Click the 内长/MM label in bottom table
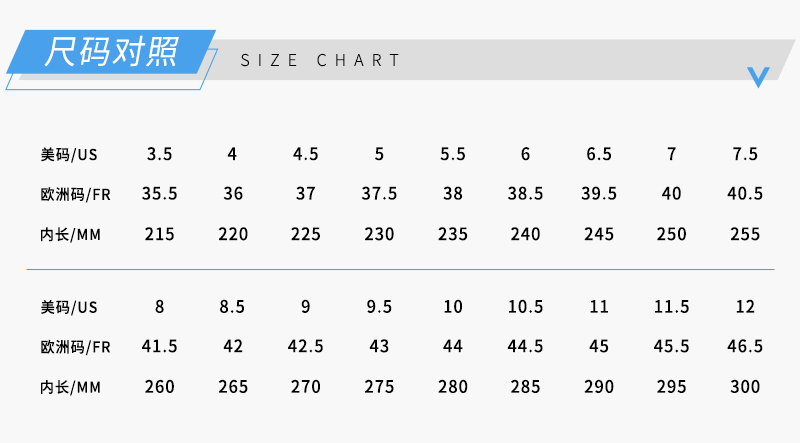Viewport: 800px width, 443px height. (x=70, y=388)
